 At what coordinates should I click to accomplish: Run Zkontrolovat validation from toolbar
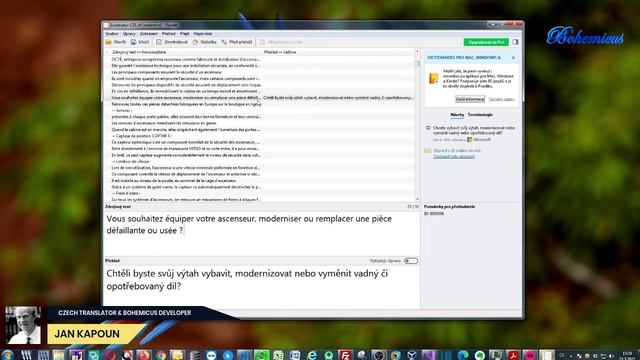(172, 42)
